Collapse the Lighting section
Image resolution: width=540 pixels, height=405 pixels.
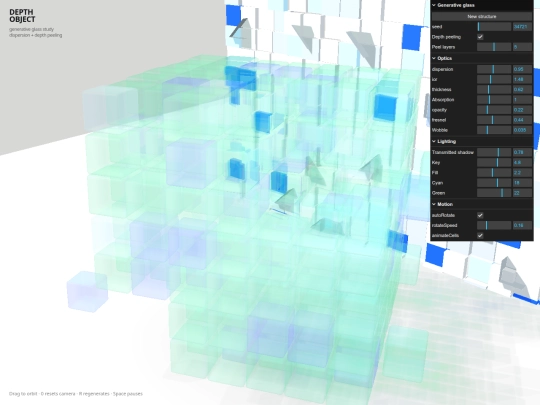(x=482, y=142)
